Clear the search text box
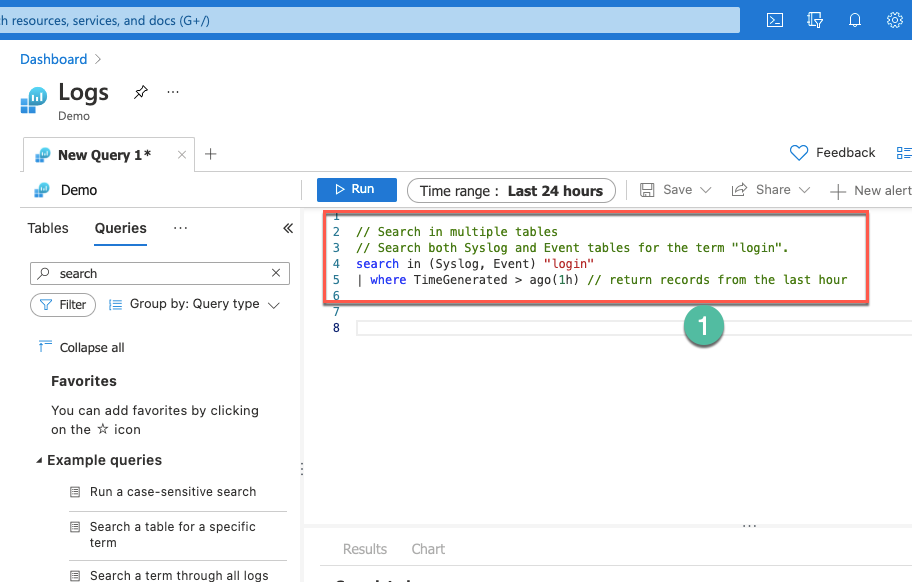The width and height of the screenshot is (912, 582). [x=276, y=273]
